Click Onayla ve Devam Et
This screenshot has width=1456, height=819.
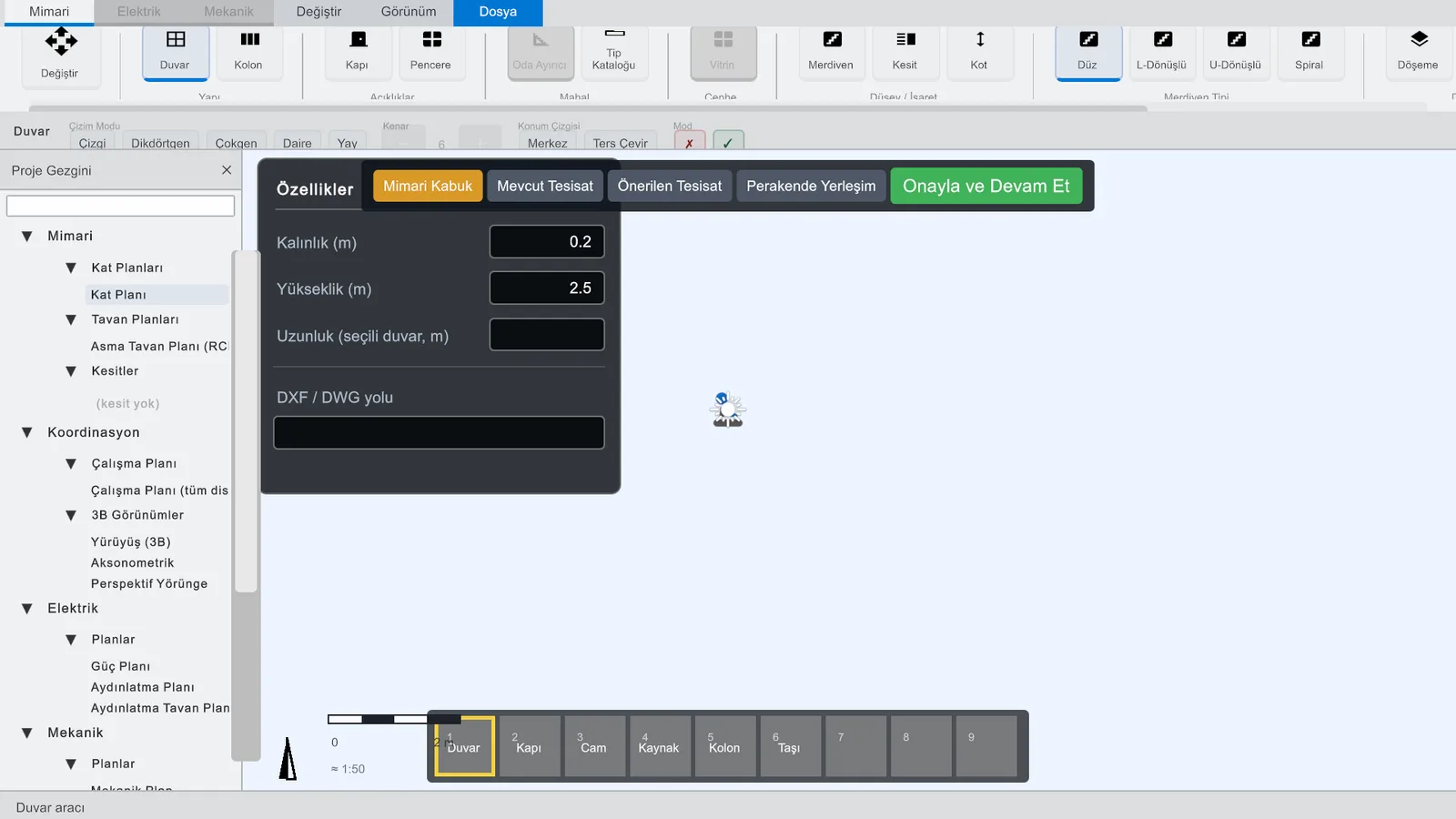[x=986, y=186]
